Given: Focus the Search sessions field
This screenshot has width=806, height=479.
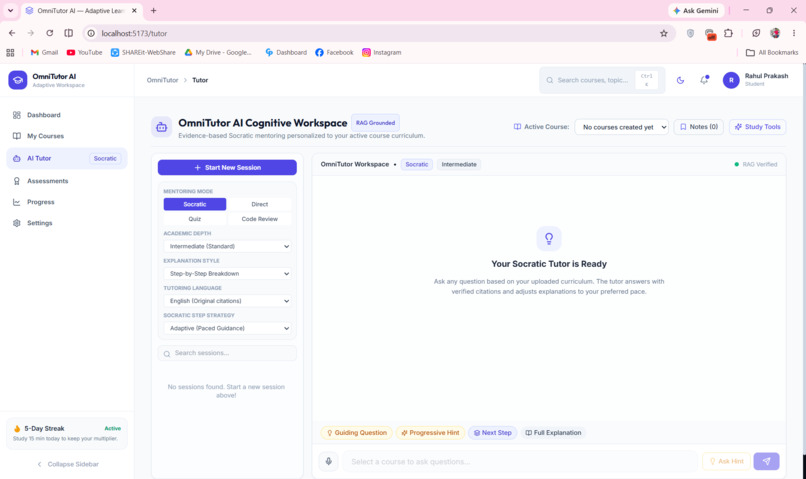Looking at the screenshot, I should pyautogui.click(x=227, y=353).
